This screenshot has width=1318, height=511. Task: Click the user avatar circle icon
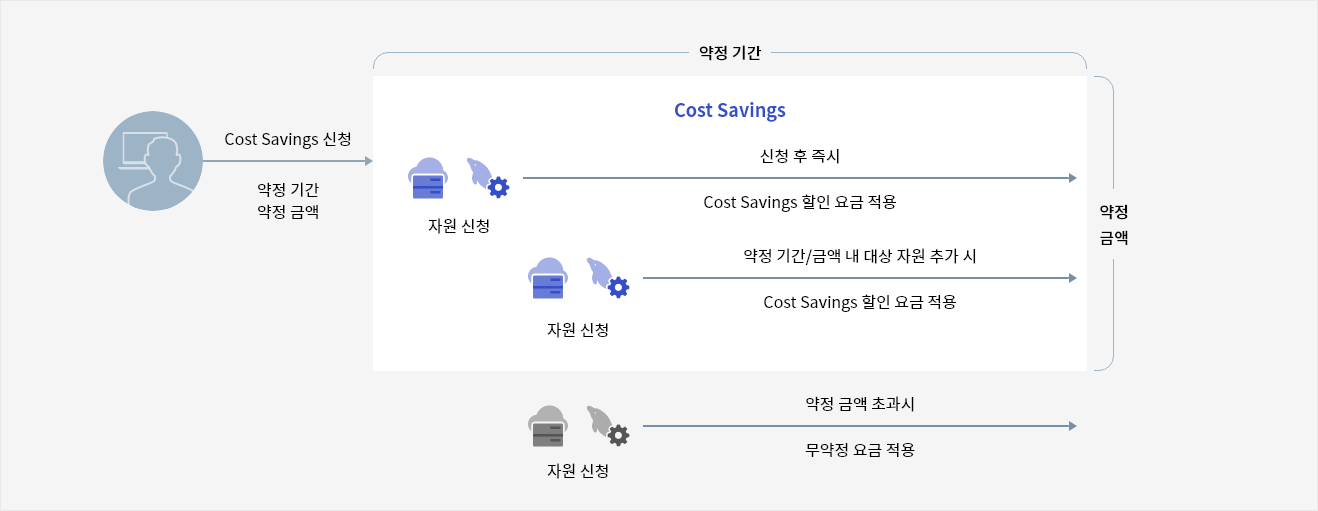pyautogui.click(x=153, y=161)
